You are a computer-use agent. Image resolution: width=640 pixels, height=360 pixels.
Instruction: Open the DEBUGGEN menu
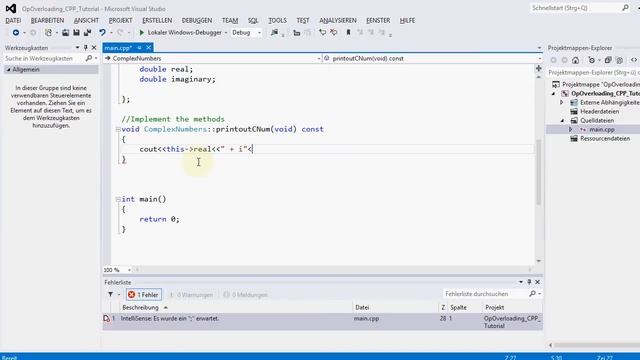tap(197, 20)
